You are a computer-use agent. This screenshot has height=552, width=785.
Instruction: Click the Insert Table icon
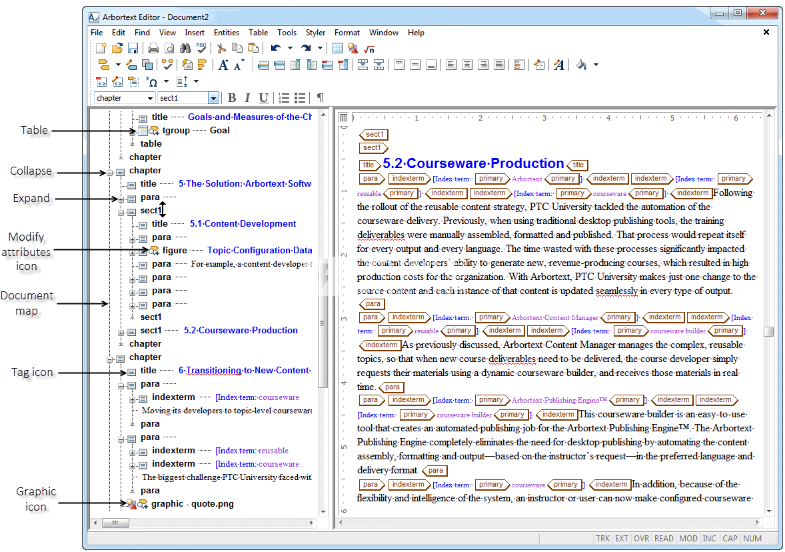pos(337,48)
